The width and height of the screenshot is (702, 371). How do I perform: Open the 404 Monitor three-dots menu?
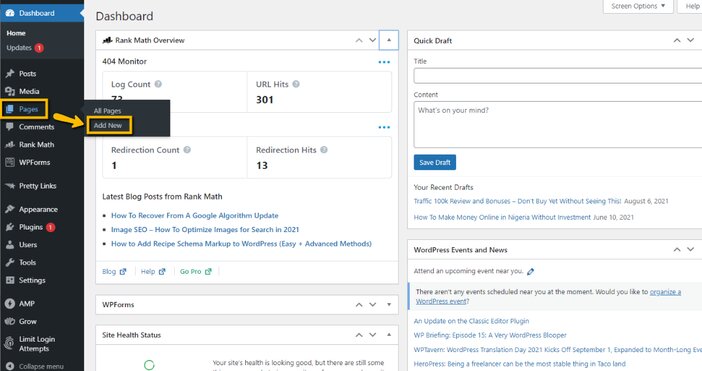pos(384,62)
